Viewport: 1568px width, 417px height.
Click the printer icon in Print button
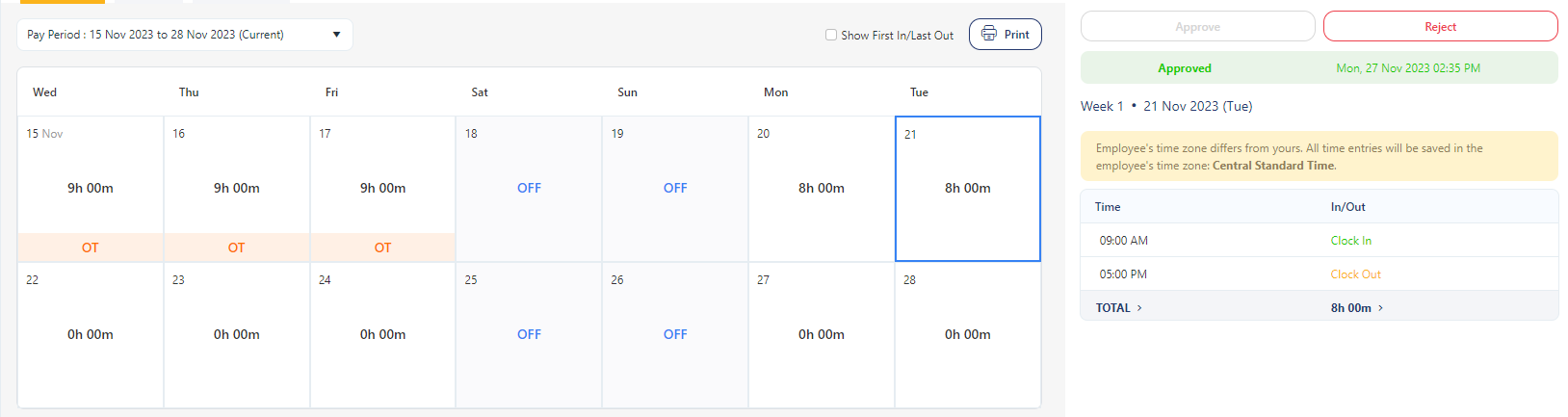click(988, 34)
